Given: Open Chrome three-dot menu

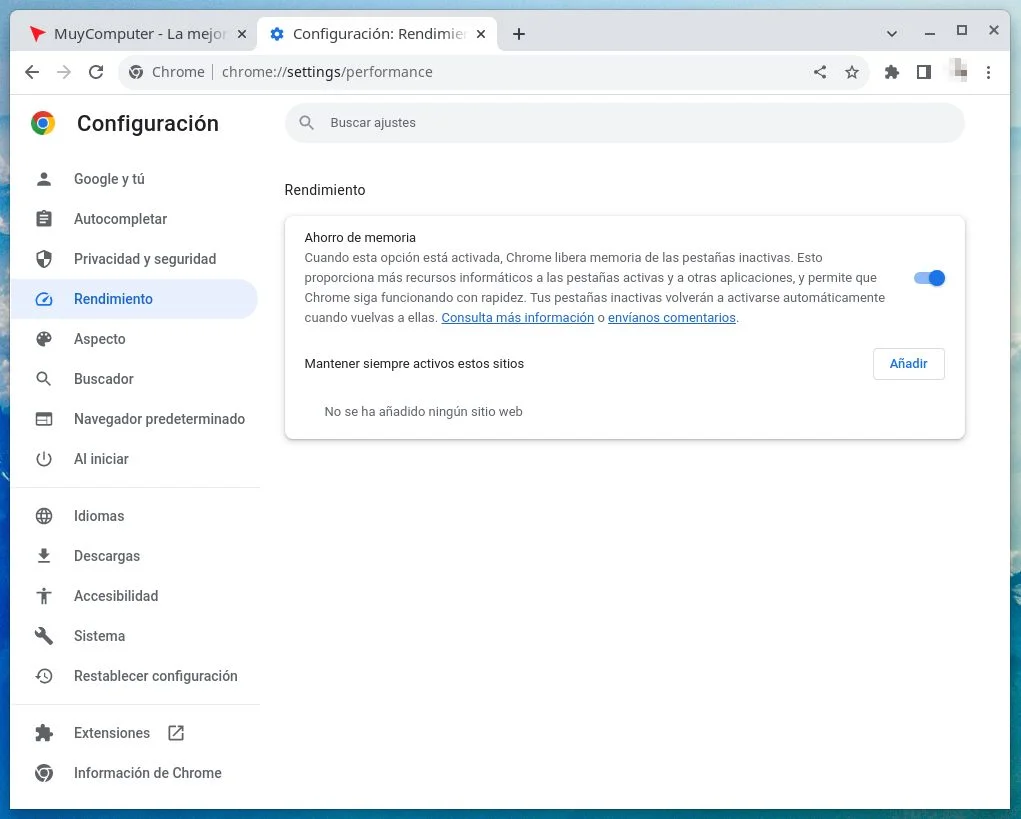Looking at the screenshot, I should point(988,72).
